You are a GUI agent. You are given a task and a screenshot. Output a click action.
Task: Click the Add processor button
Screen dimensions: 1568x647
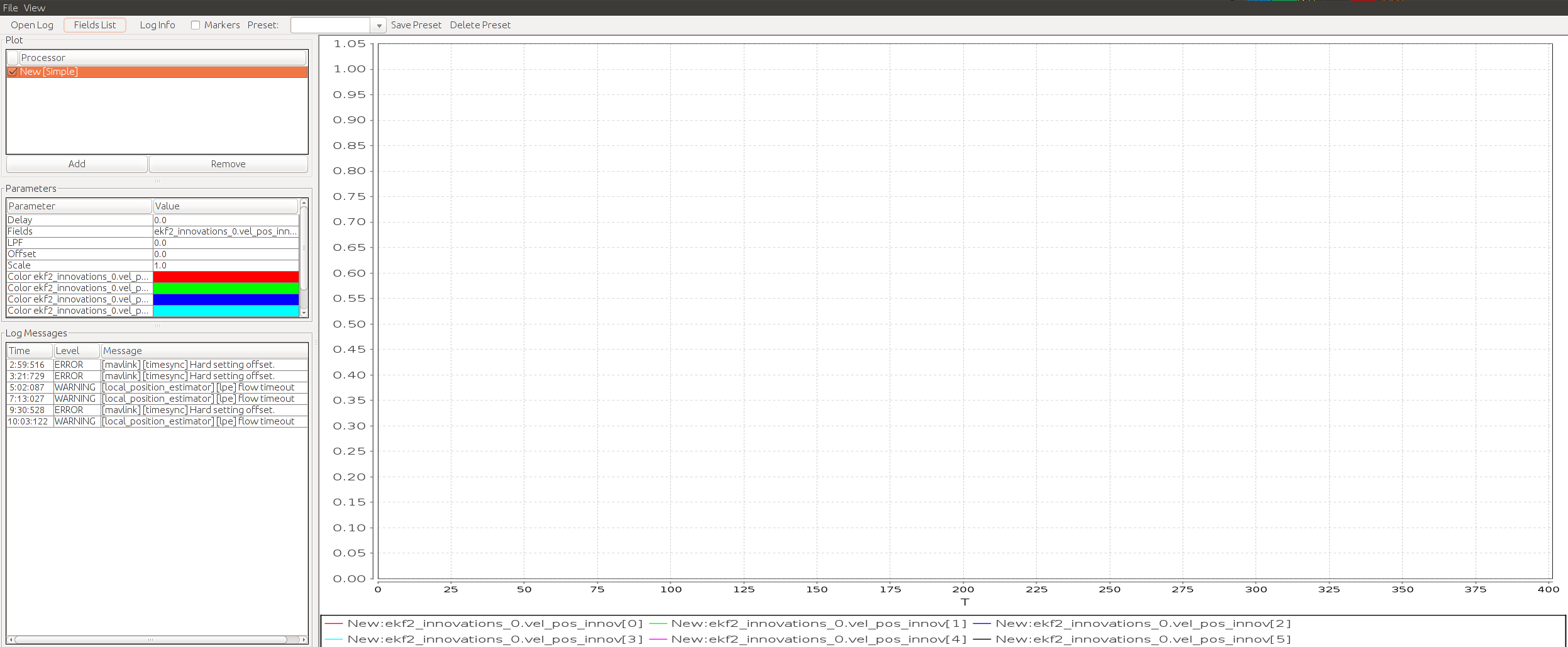(77, 164)
